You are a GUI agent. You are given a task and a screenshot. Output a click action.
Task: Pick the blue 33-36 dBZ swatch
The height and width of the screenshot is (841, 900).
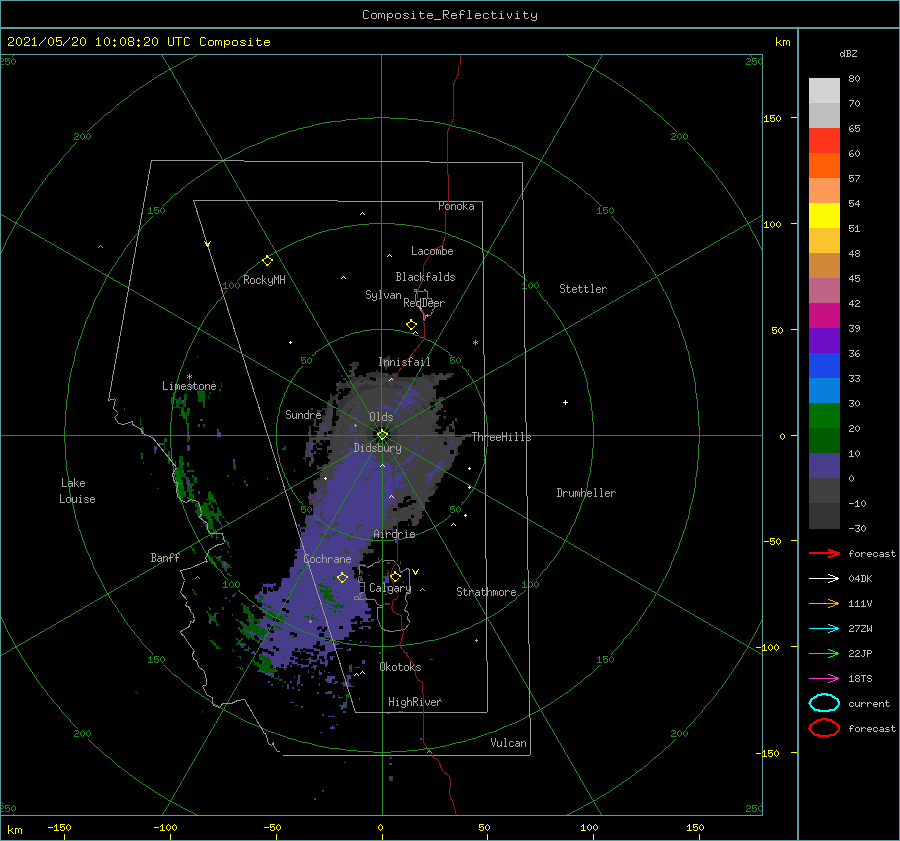coord(824,365)
